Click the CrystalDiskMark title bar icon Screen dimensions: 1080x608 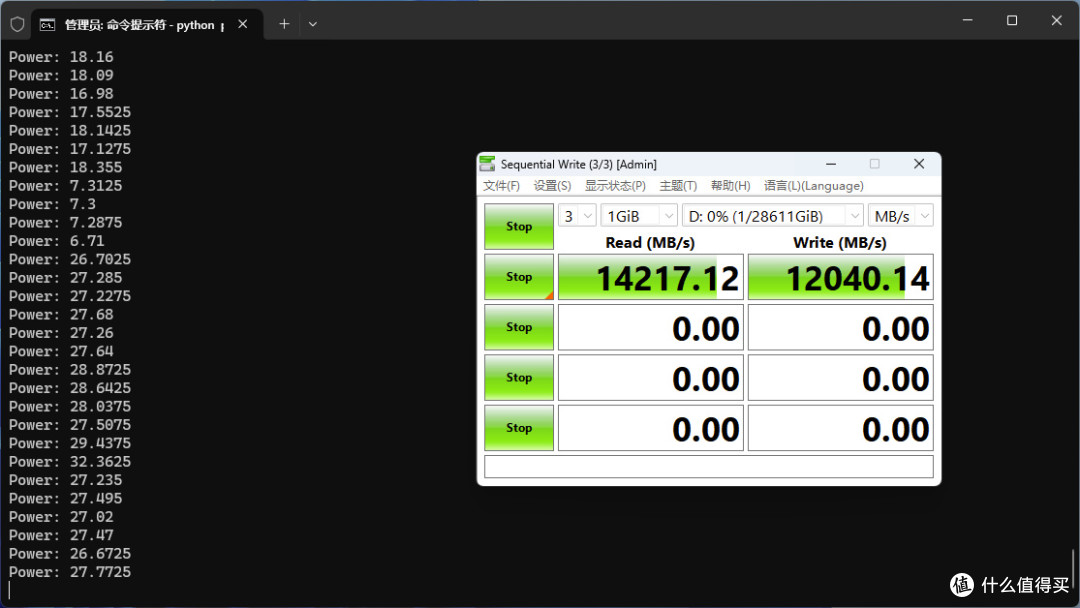pos(488,164)
